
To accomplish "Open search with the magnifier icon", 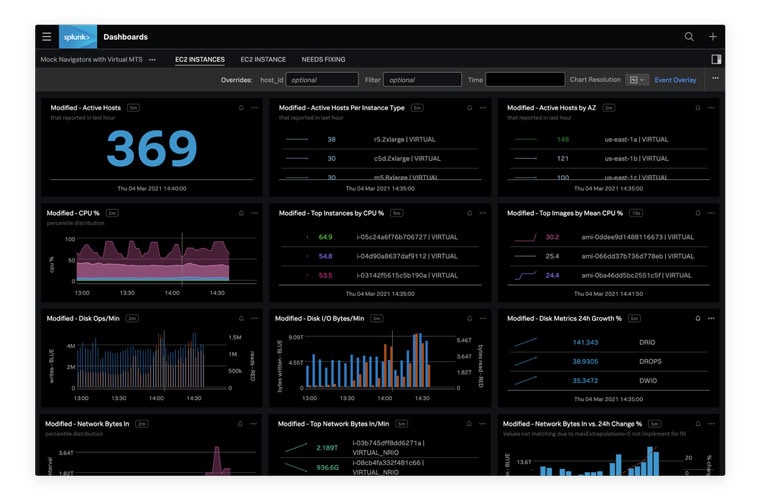I will coord(689,37).
